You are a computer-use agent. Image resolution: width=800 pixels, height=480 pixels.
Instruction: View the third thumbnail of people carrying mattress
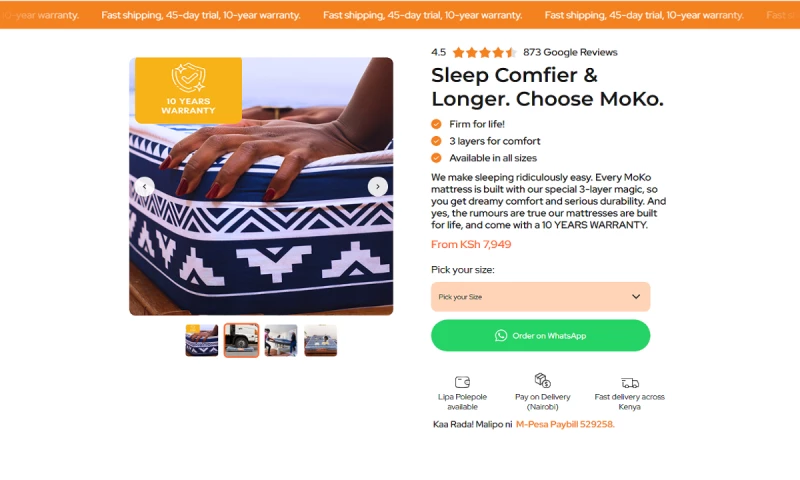pos(281,340)
